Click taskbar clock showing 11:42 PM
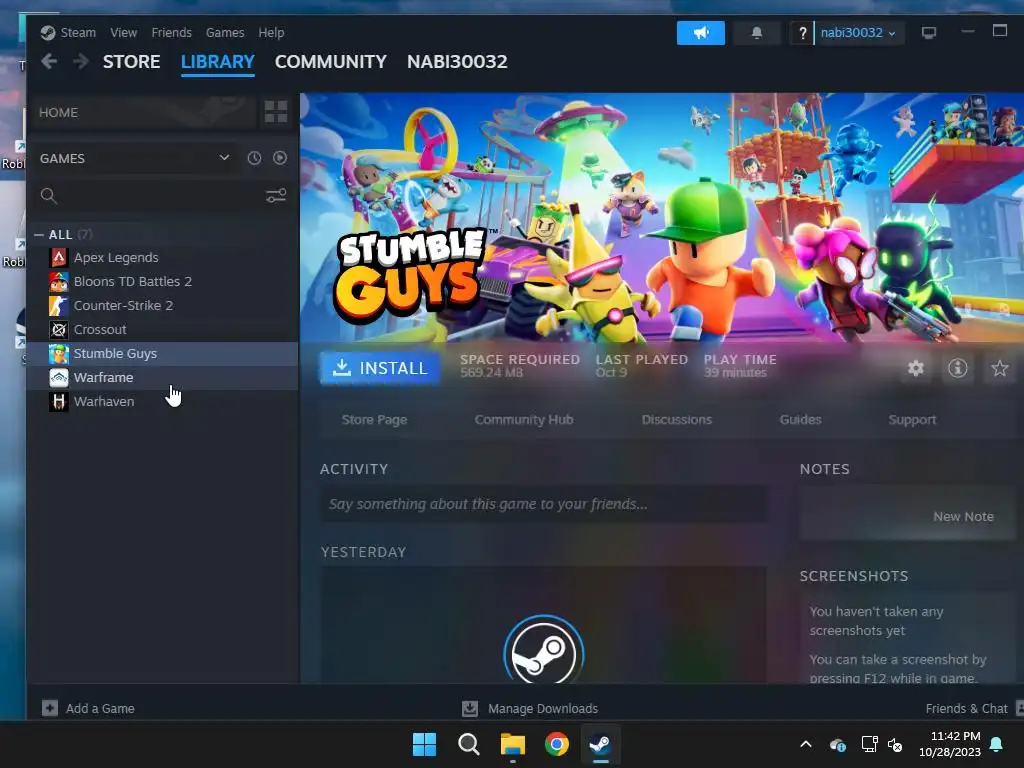This screenshot has height=768, width=1024. pos(950,744)
